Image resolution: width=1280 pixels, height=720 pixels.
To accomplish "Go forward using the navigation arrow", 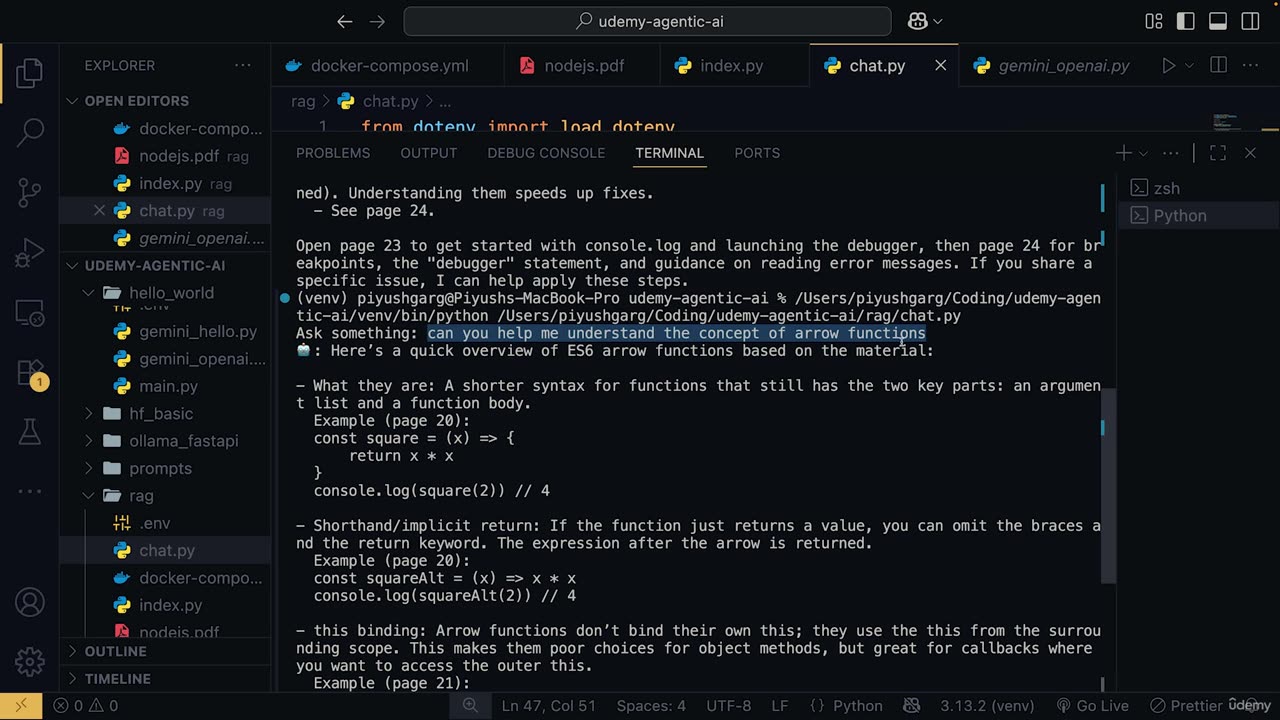I will click(377, 21).
